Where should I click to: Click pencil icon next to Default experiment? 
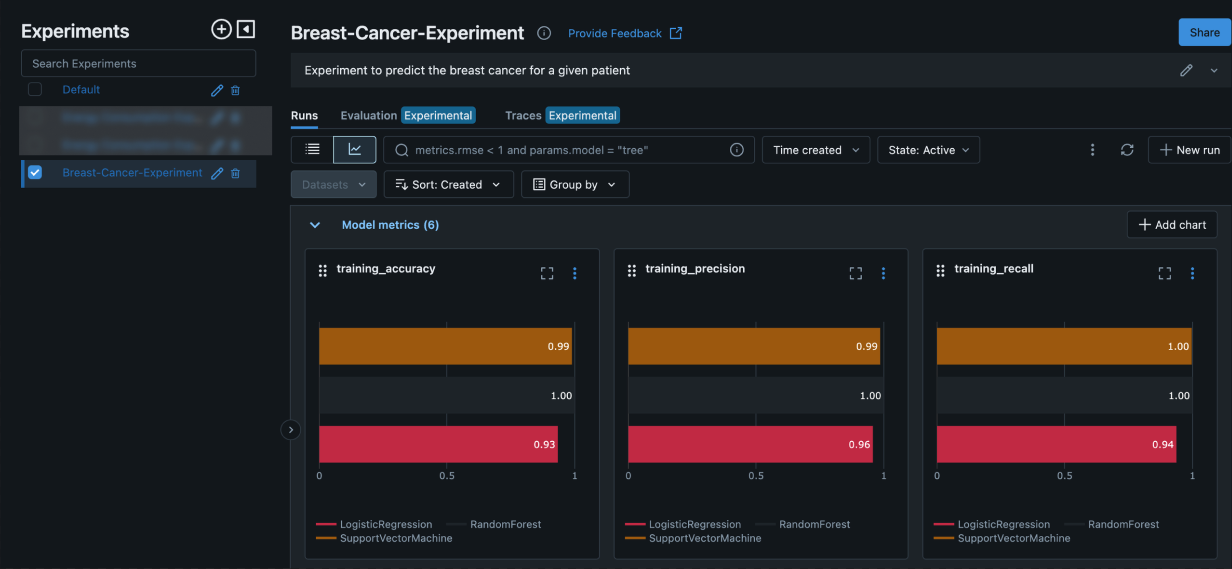tap(217, 90)
